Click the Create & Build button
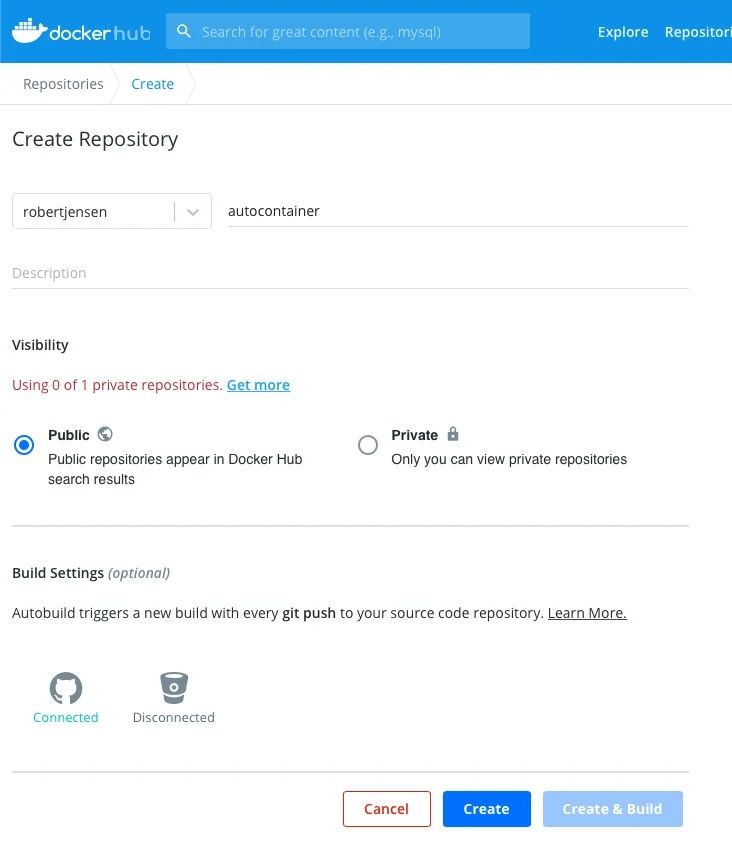Screen dimensions: 732x846 (x=613, y=809)
